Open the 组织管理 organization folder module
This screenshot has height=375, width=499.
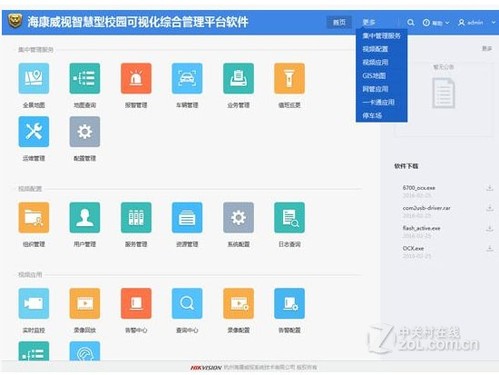[x=34, y=217]
